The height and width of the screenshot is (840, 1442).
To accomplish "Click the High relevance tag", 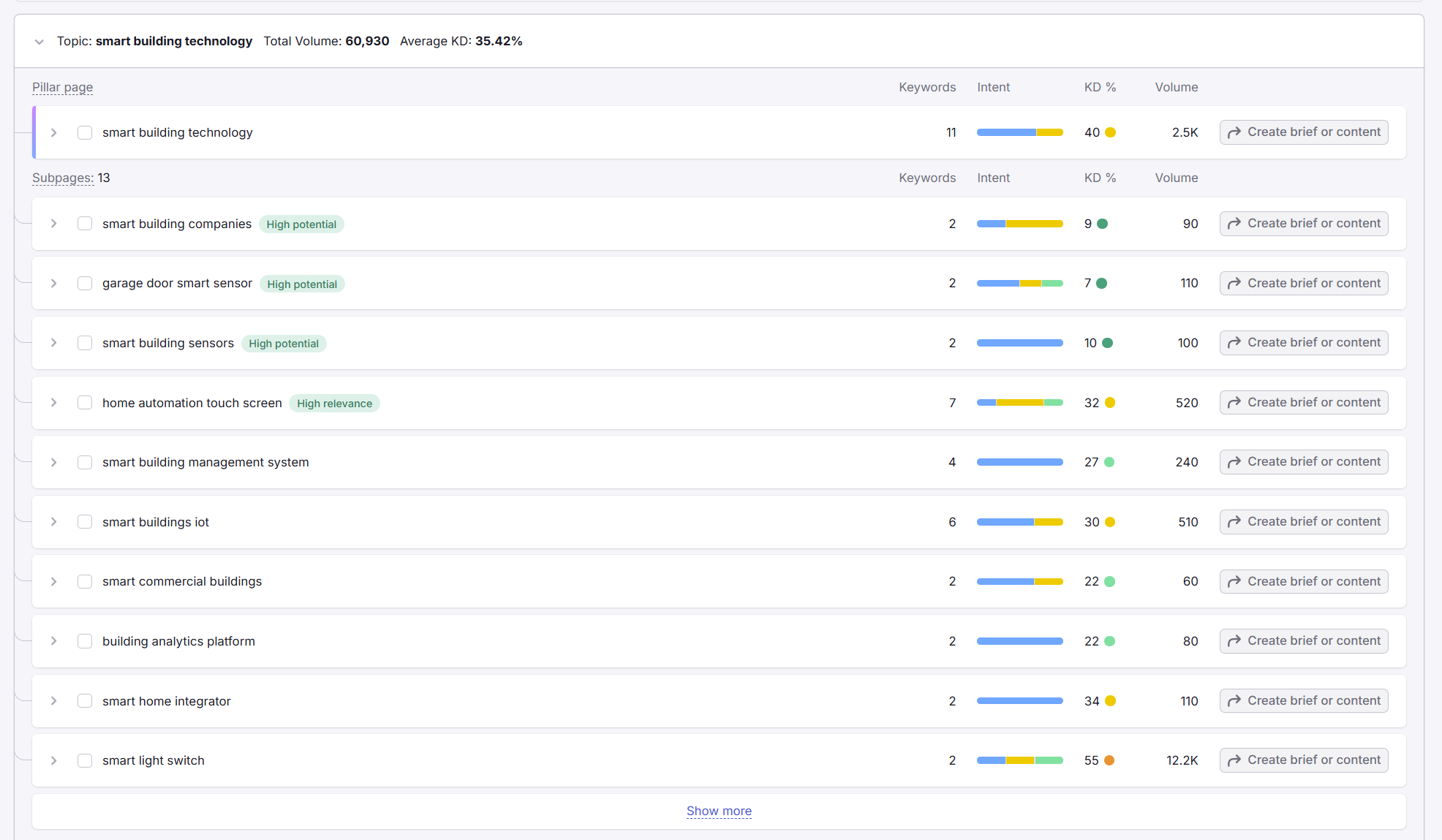I will click(x=334, y=404).
